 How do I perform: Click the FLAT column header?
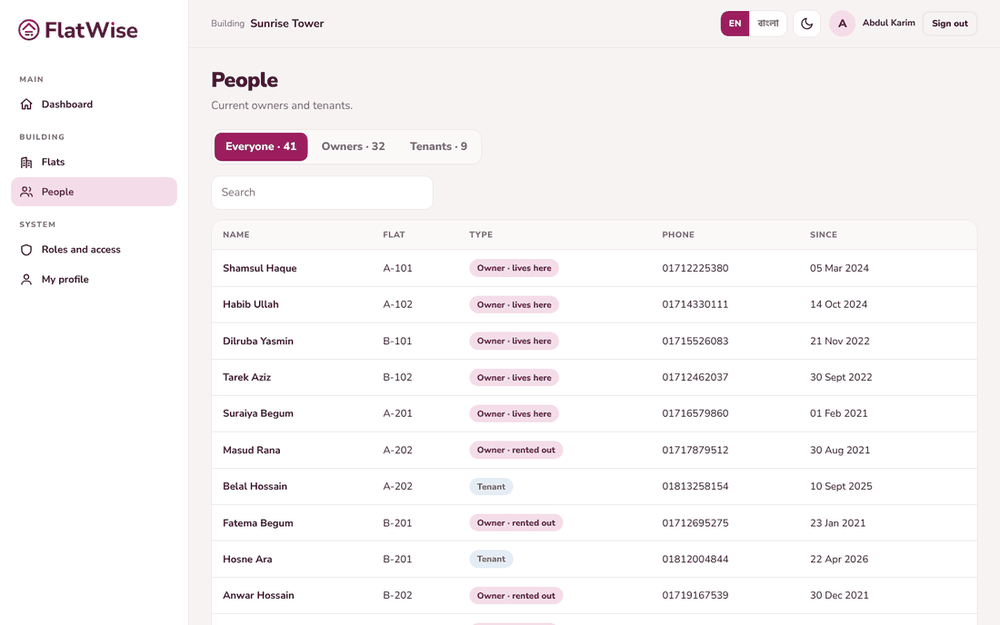tap(394, 235)
